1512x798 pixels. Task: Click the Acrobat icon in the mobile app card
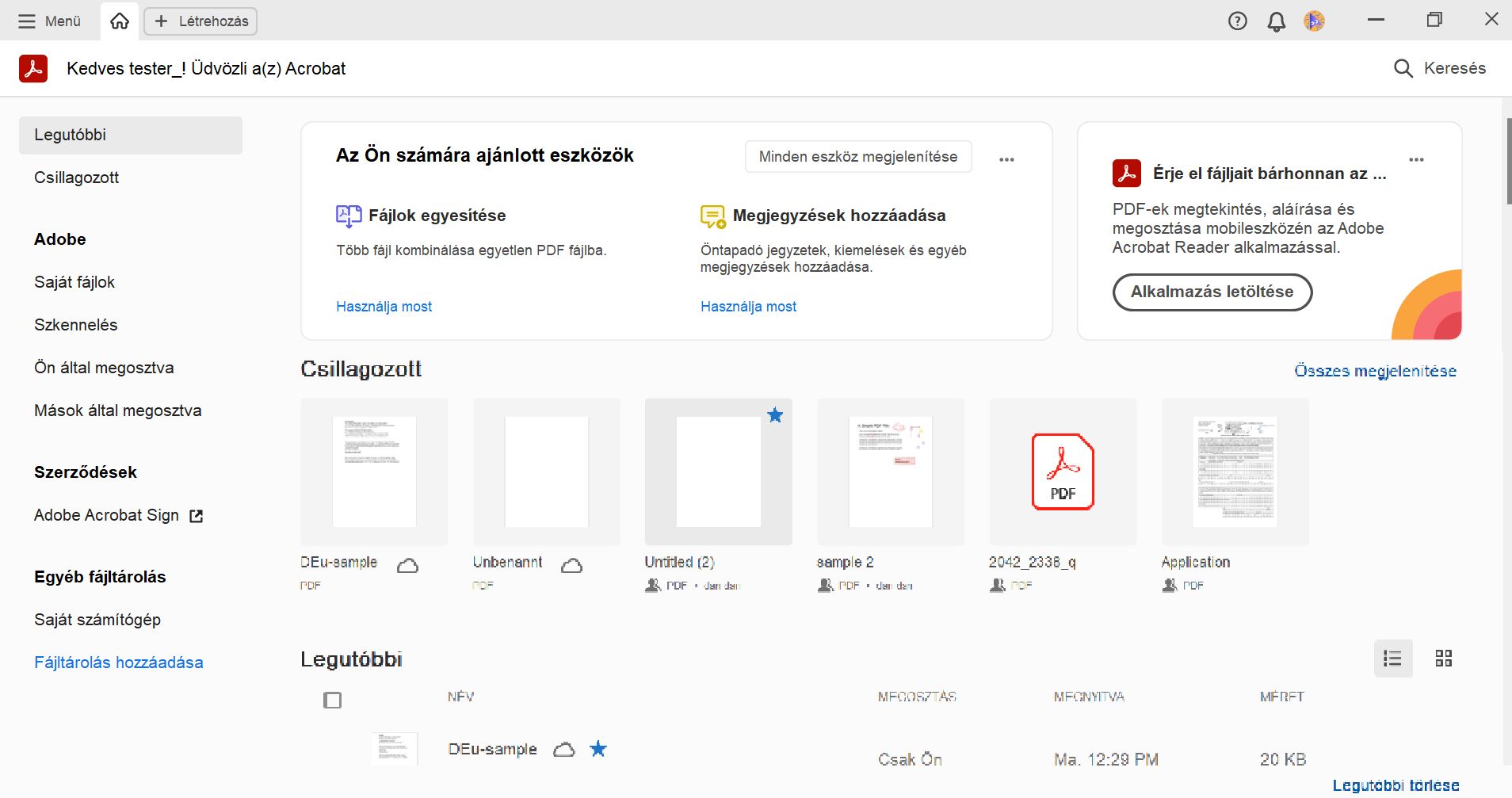[1127, 173]
